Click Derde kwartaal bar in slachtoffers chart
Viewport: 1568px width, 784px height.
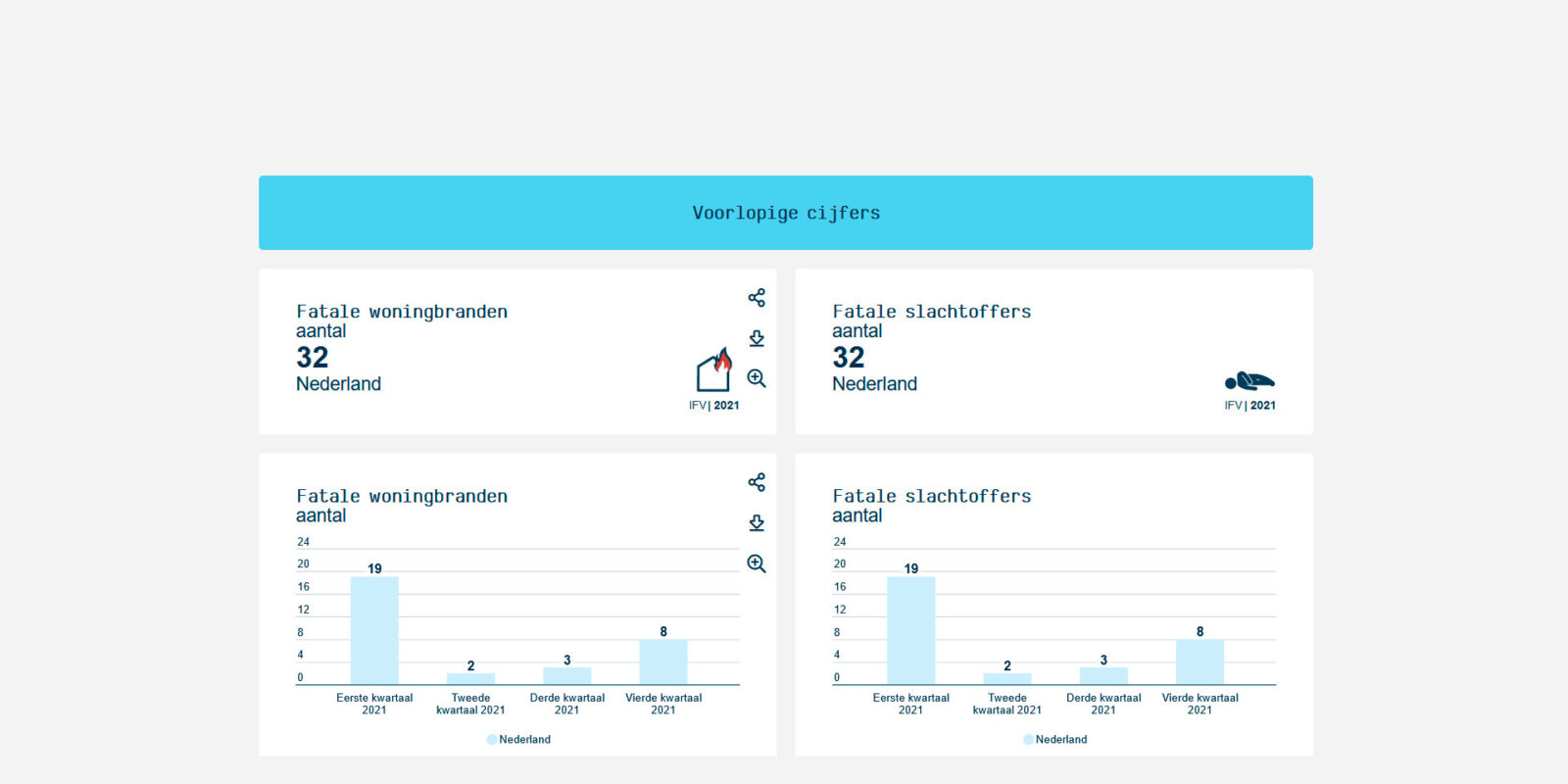coord(1103,675)
